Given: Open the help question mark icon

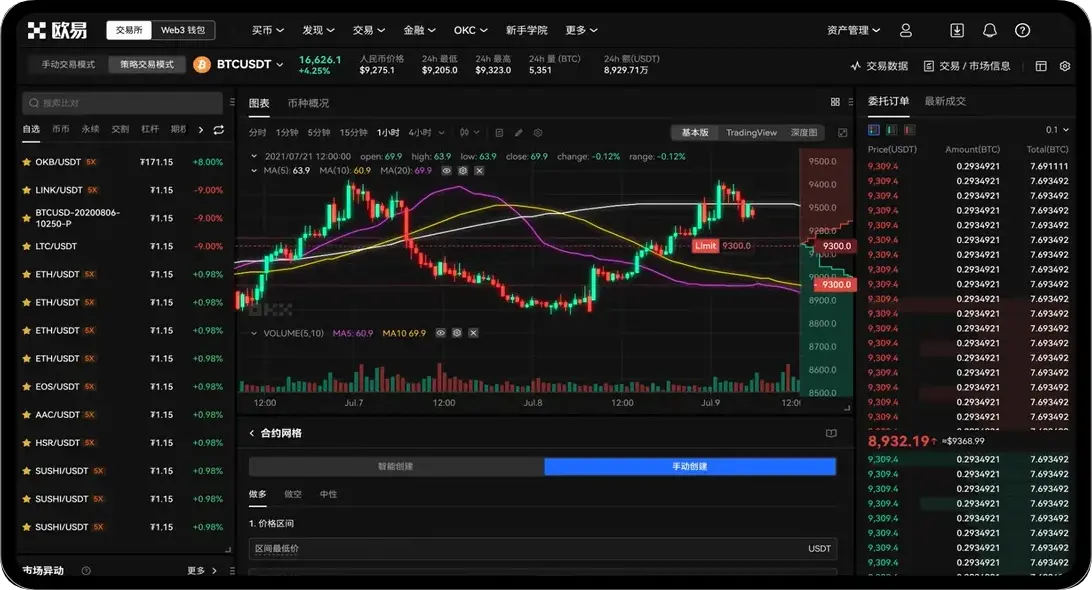Looking at the screenshot, I should click(x=1022, y=30).
